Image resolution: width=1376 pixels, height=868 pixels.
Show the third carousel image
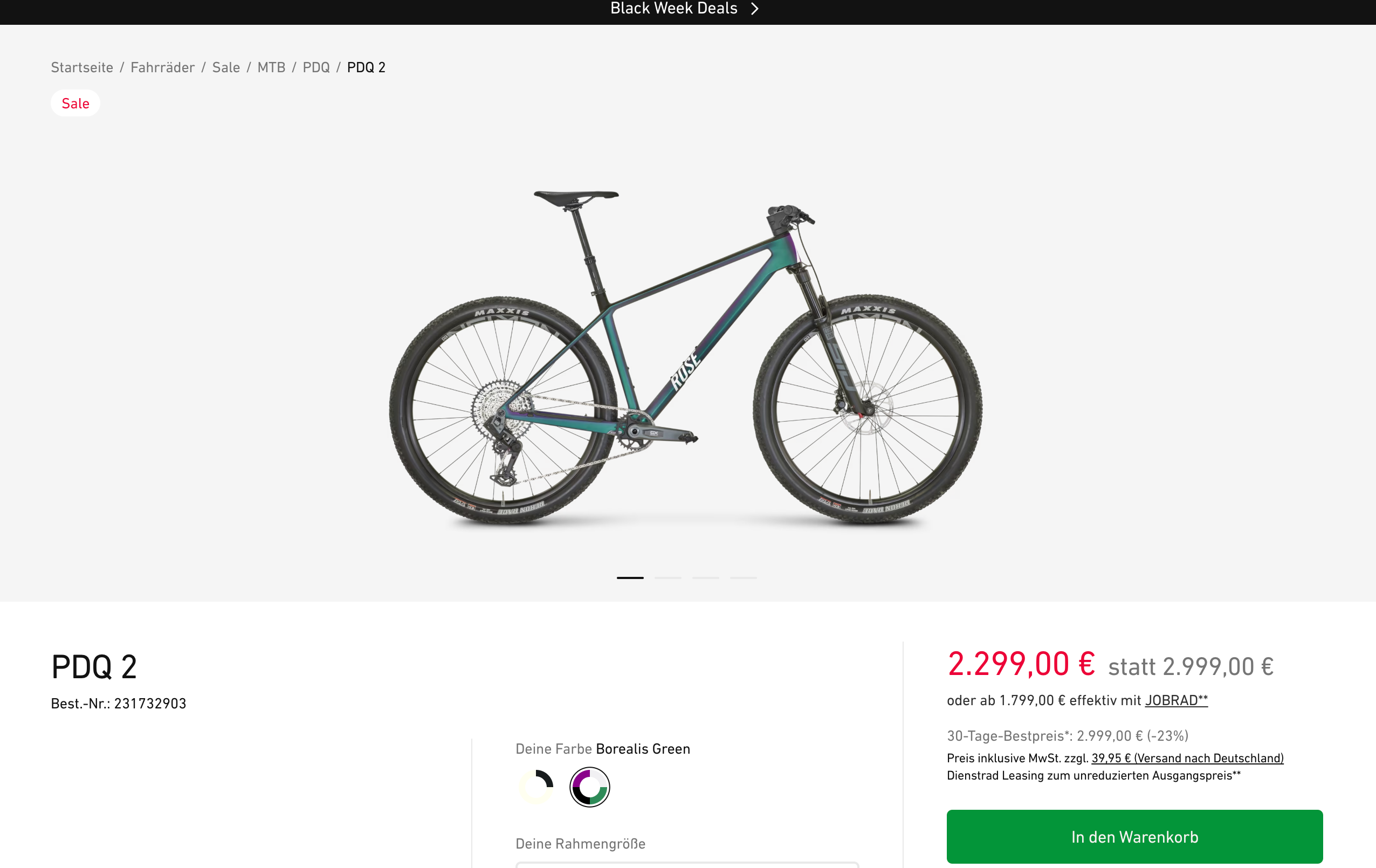pyautogui.click(x=705, y=578)
